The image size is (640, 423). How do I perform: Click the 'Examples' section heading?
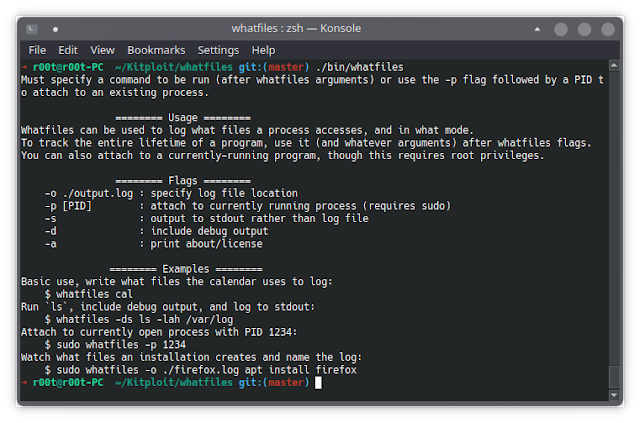tap(186, 269)
